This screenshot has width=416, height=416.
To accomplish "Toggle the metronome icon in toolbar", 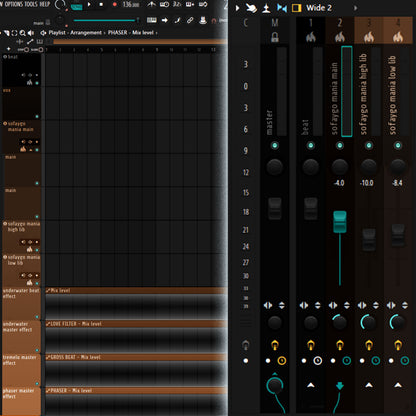I will [152, 4].
